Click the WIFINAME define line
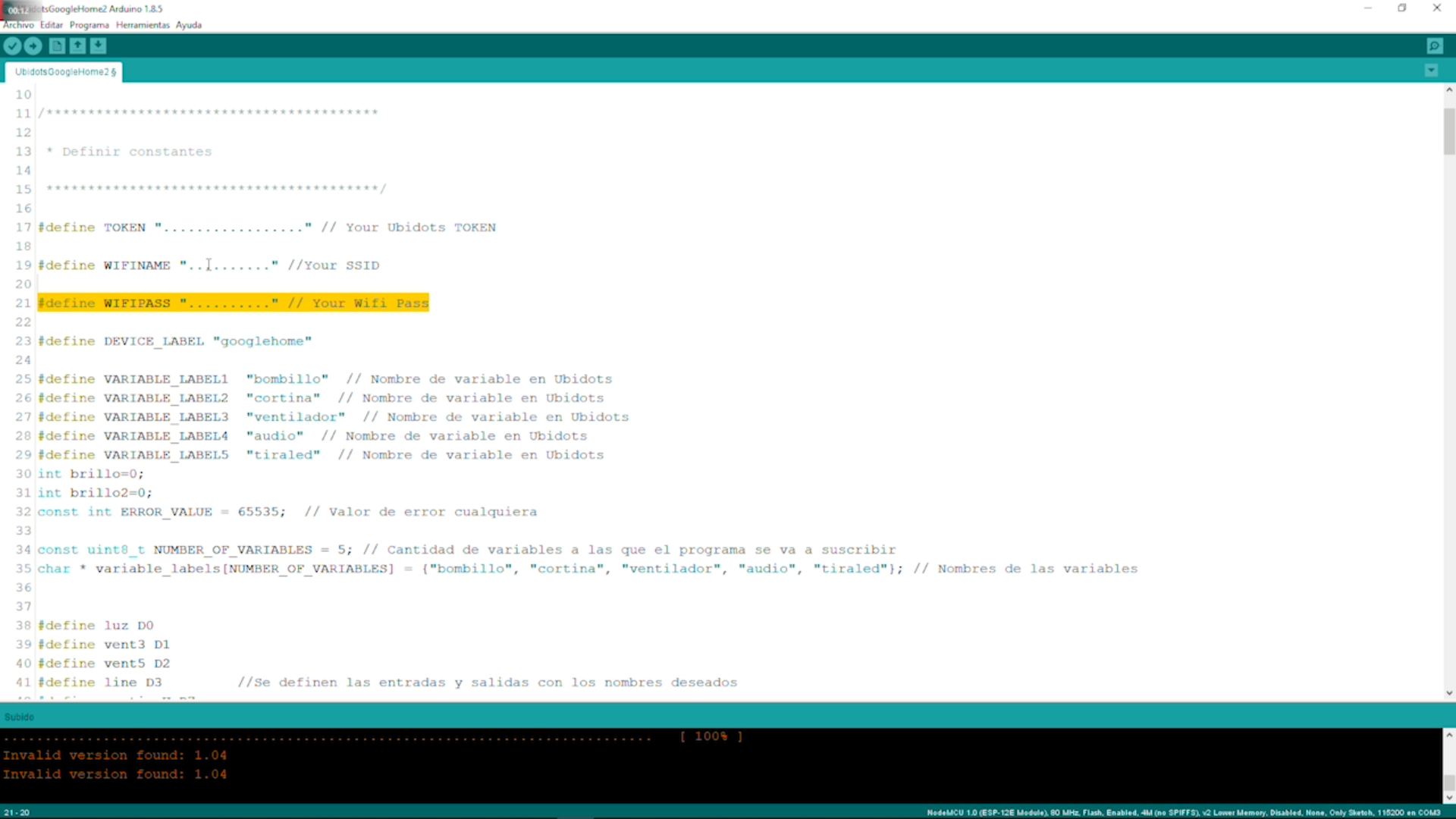The width and height of the screenshot is (1456, 819). tap(209, 265)
